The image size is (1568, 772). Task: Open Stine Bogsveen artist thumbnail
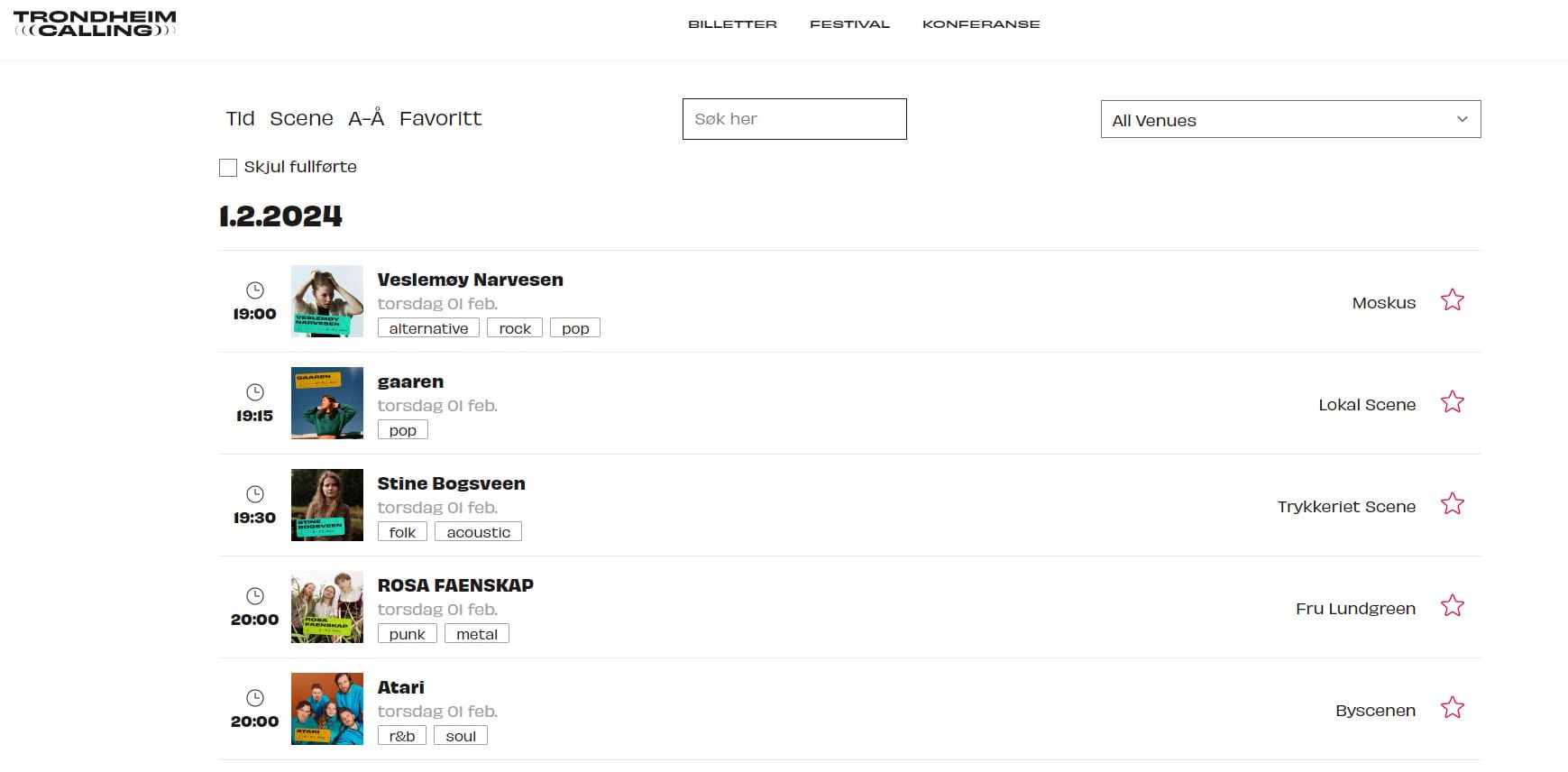click(327, 505)
